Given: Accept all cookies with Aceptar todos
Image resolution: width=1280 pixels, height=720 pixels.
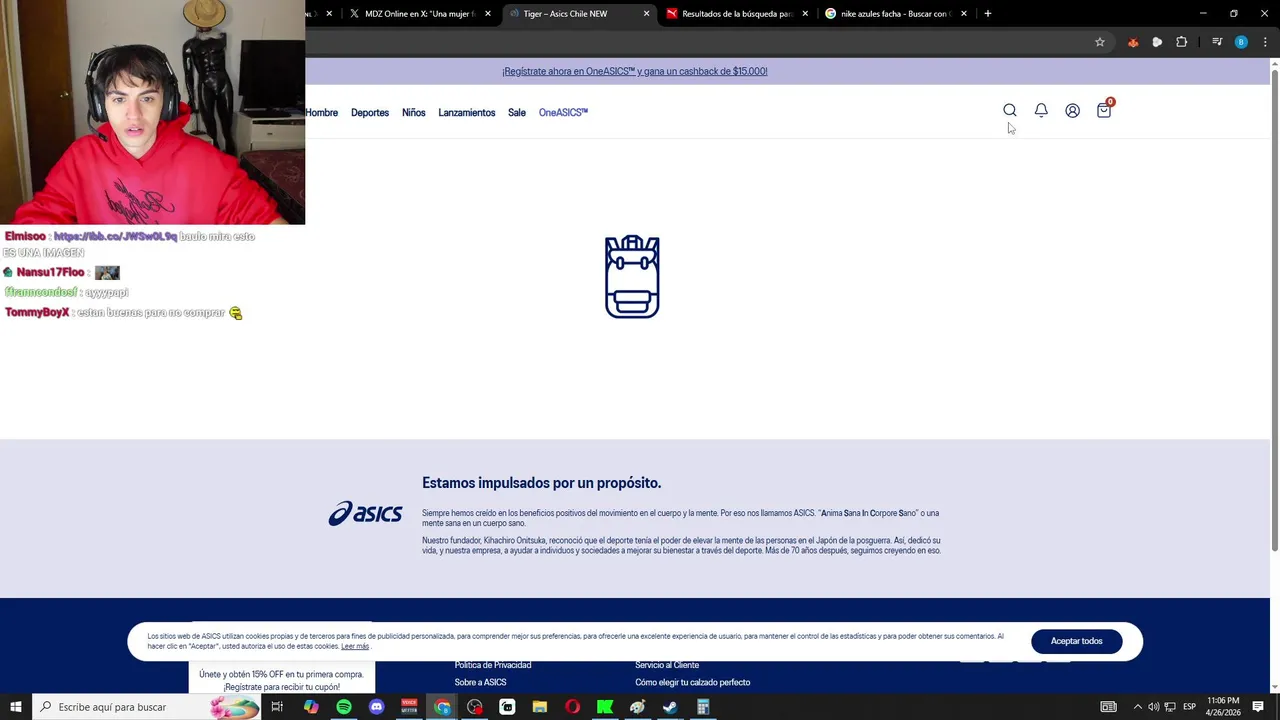Looking at the screenshot, I should click(1077, 641).
